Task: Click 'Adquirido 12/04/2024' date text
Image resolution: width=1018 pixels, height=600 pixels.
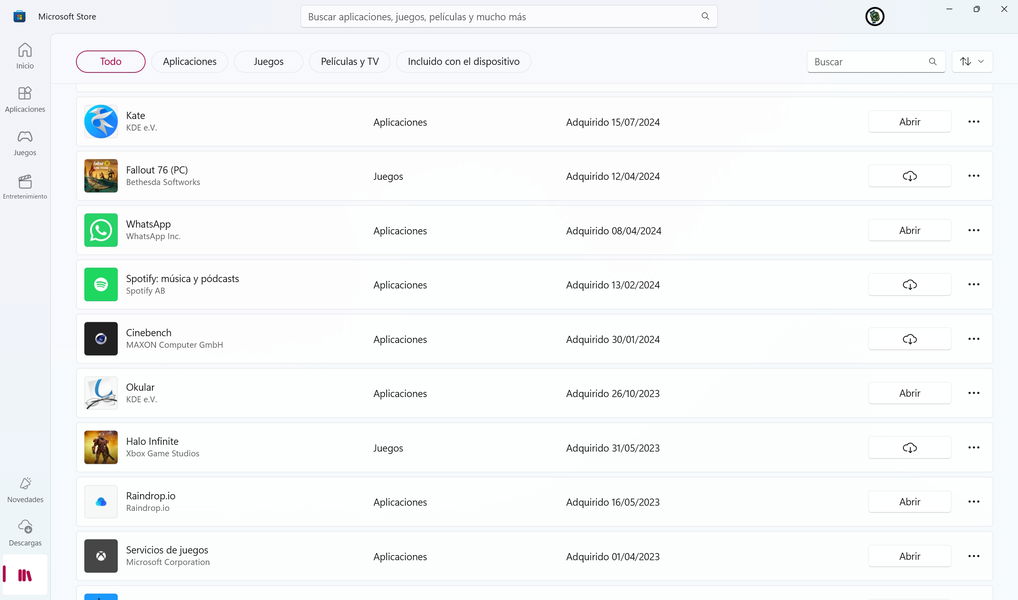Action: (x=613, y=177)
